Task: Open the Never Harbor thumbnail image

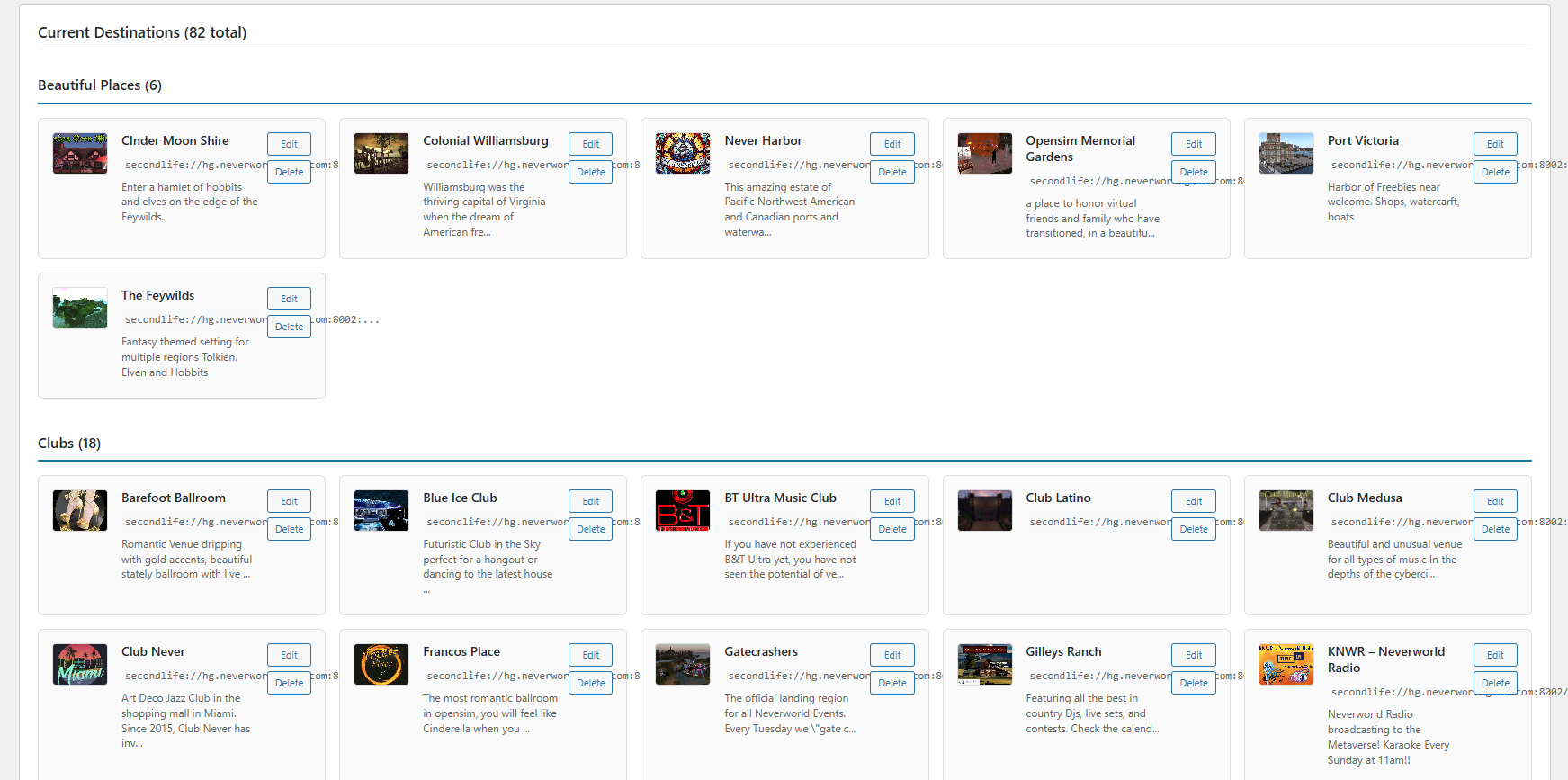Action: tap(683, 153)
